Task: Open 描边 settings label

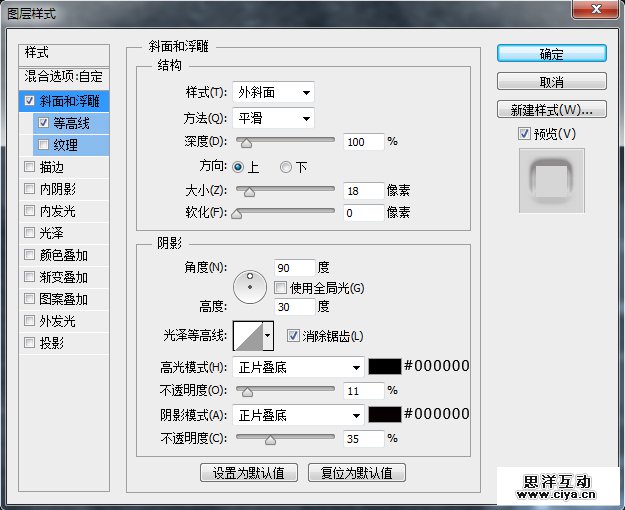Action: point(52,167)
